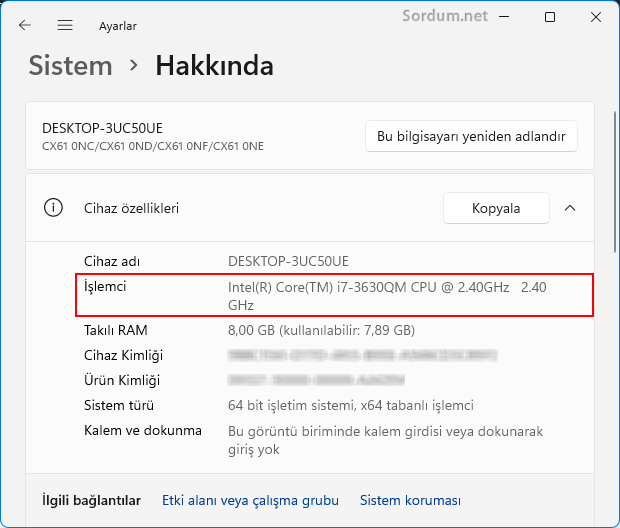
Task: Select the Bu görüntü biriminde kalem girdisi text
Action: (386, 440)
